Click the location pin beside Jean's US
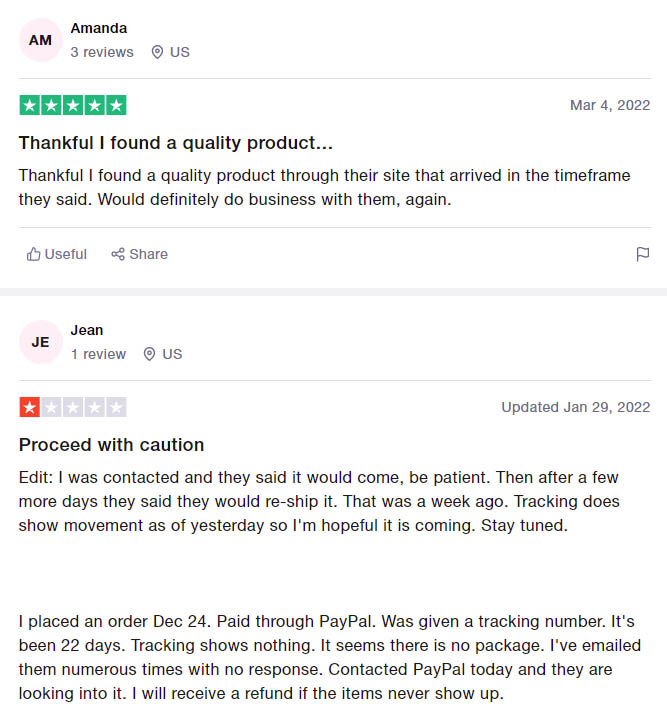 click(150, 354)
